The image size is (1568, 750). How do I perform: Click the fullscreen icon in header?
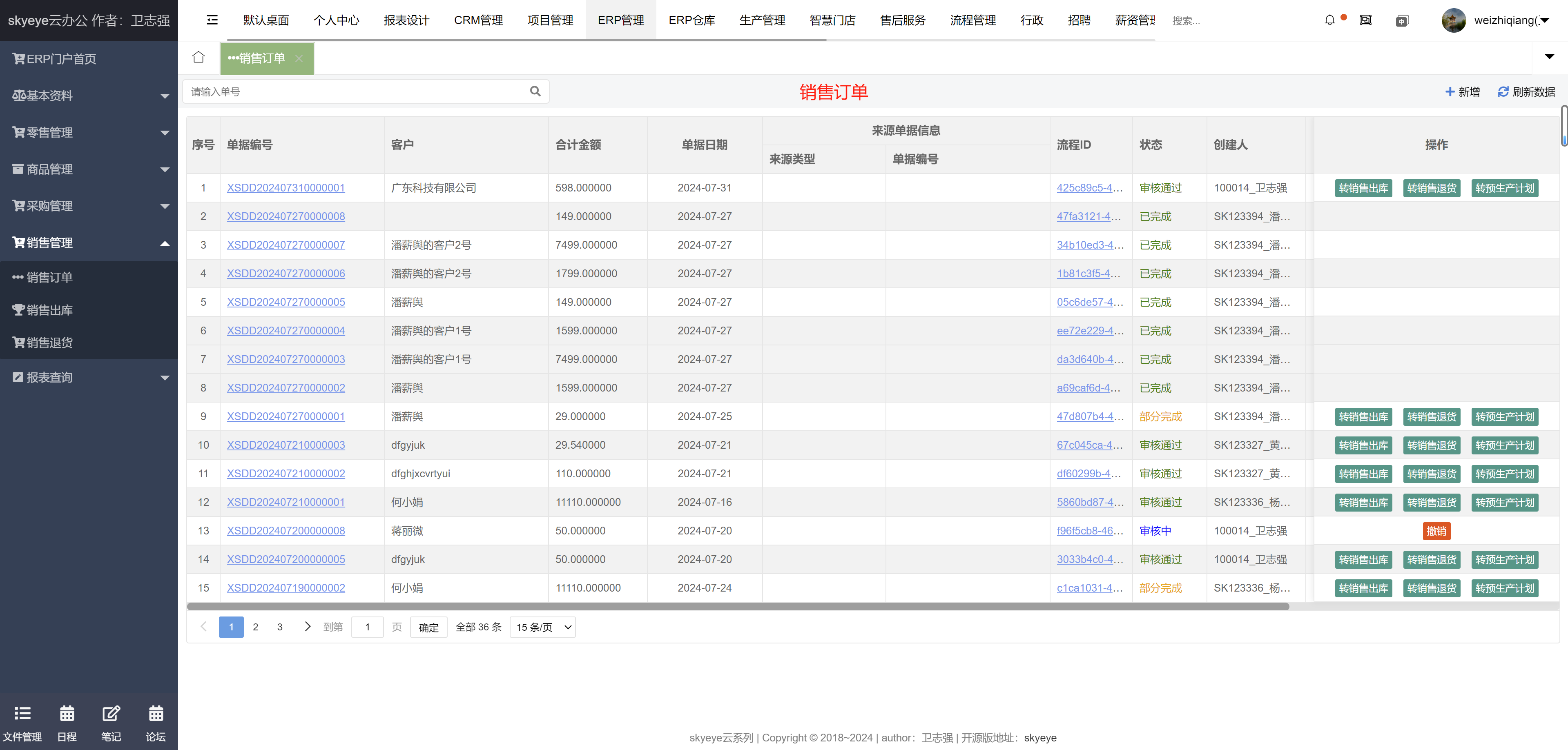1366,21
